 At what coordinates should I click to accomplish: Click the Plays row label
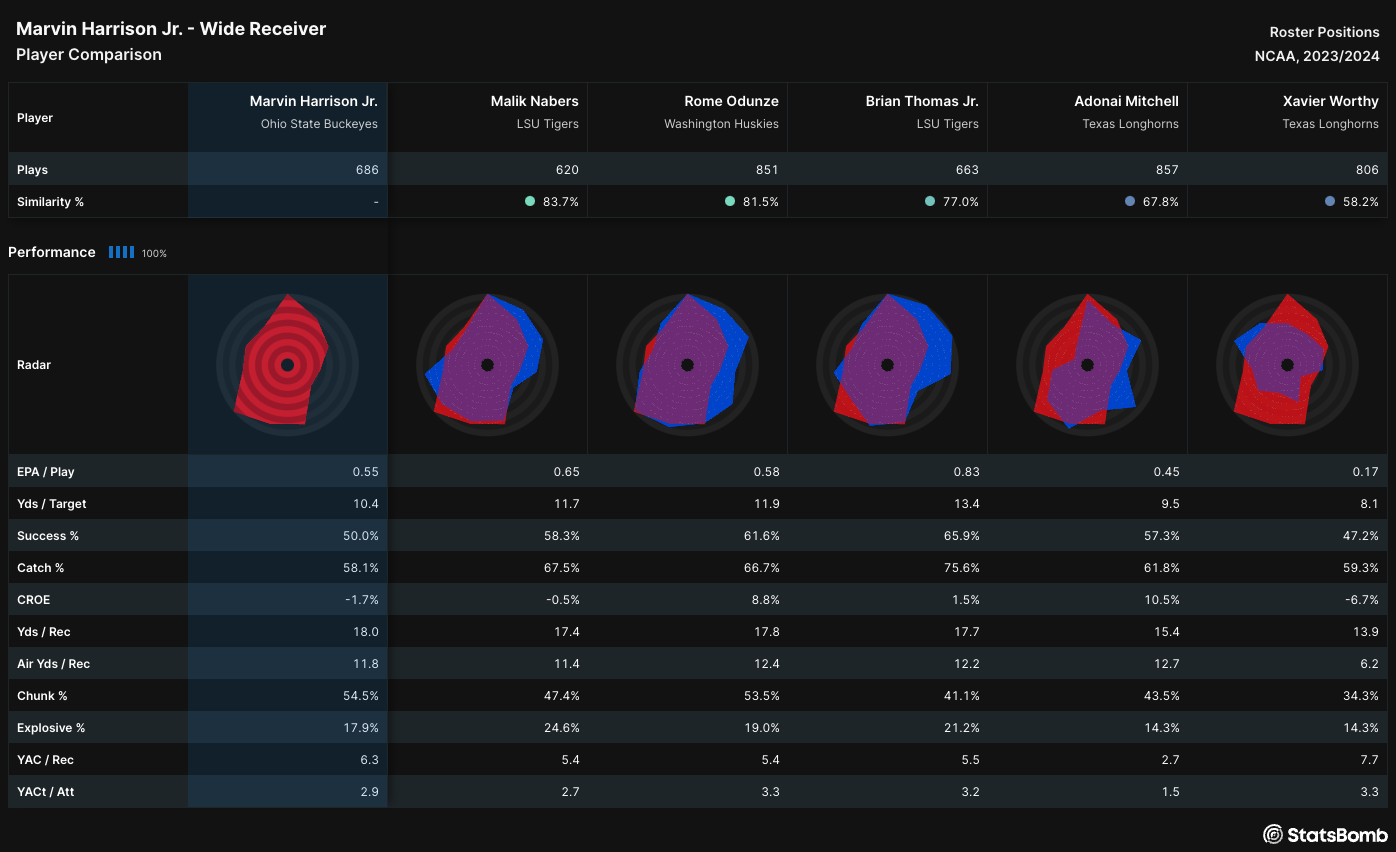pyautogui.click(x=32, y=170)
